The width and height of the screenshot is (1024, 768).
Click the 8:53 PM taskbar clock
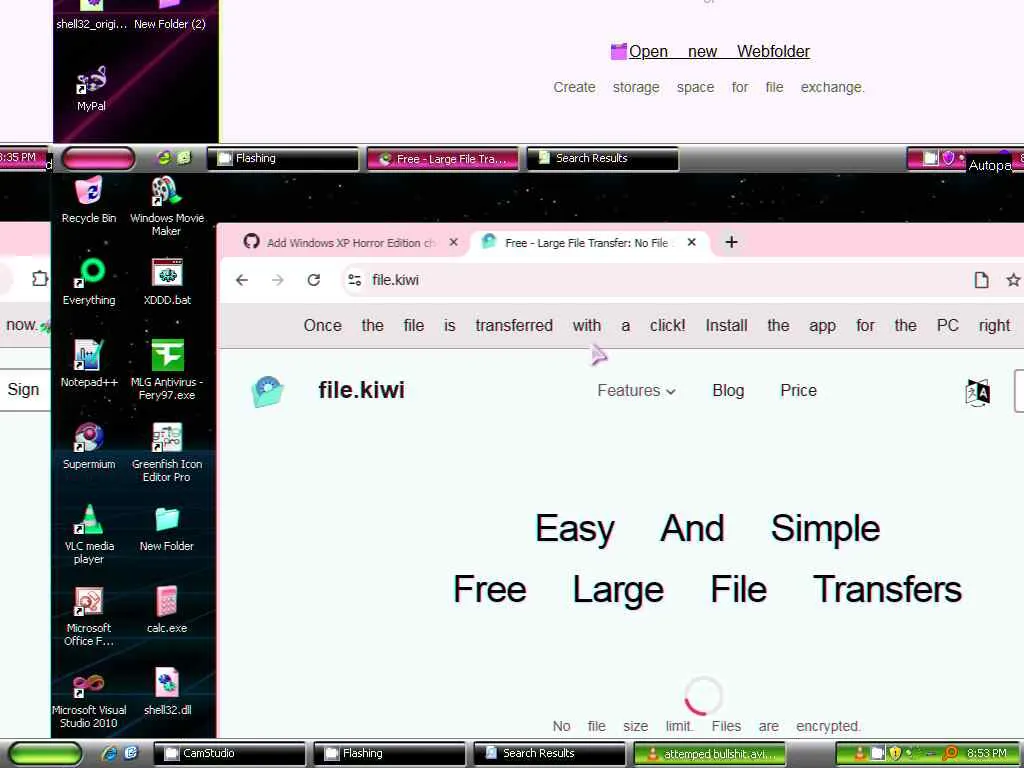pyautogui.click(x=987, y=753)
